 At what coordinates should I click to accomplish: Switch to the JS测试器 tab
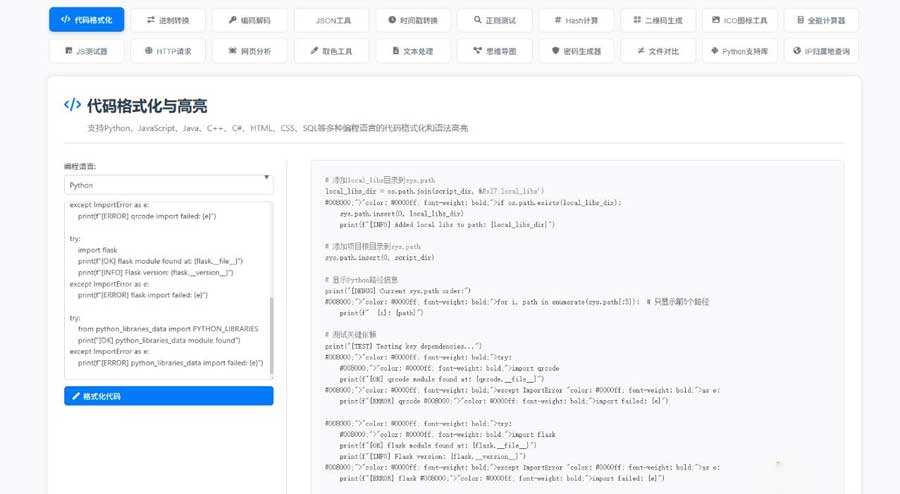86,51
